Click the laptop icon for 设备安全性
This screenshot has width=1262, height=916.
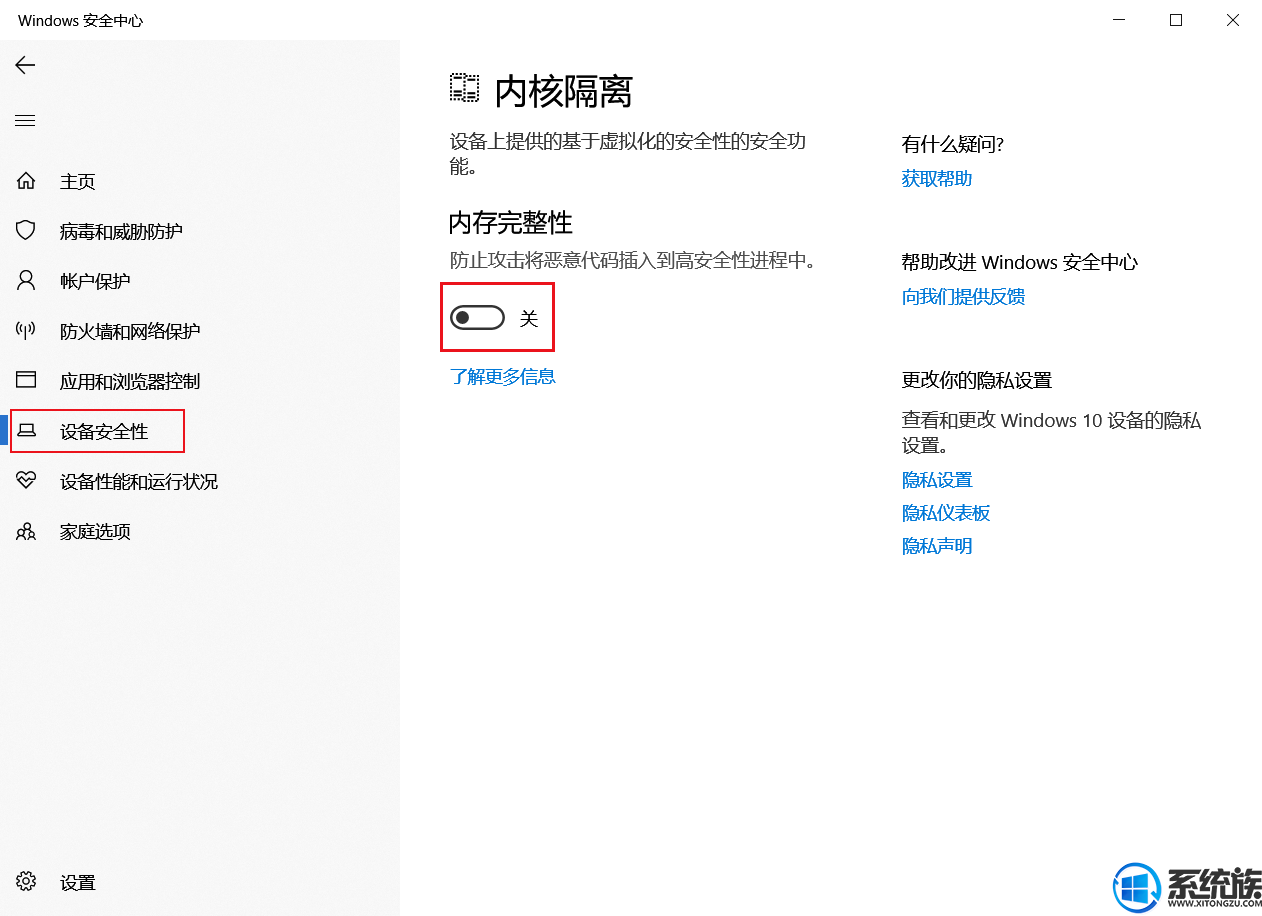click(x=26, y=431)
